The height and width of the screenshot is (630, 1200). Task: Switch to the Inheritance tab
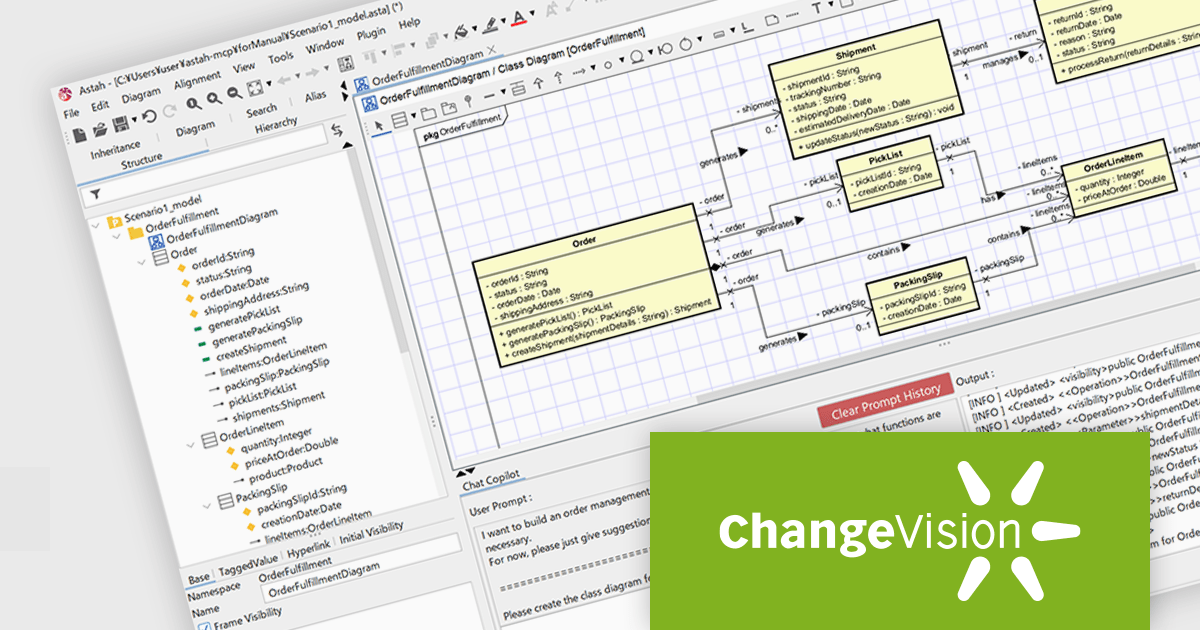click(115, 150)
